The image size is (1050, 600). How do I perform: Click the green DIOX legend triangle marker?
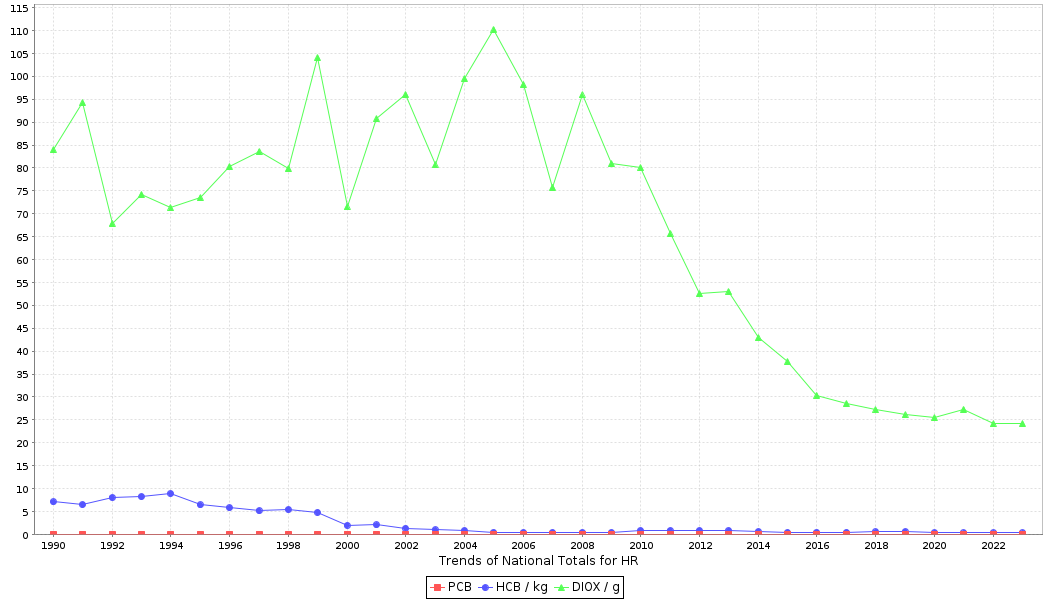pyautogui.click(x=561, y=587)
